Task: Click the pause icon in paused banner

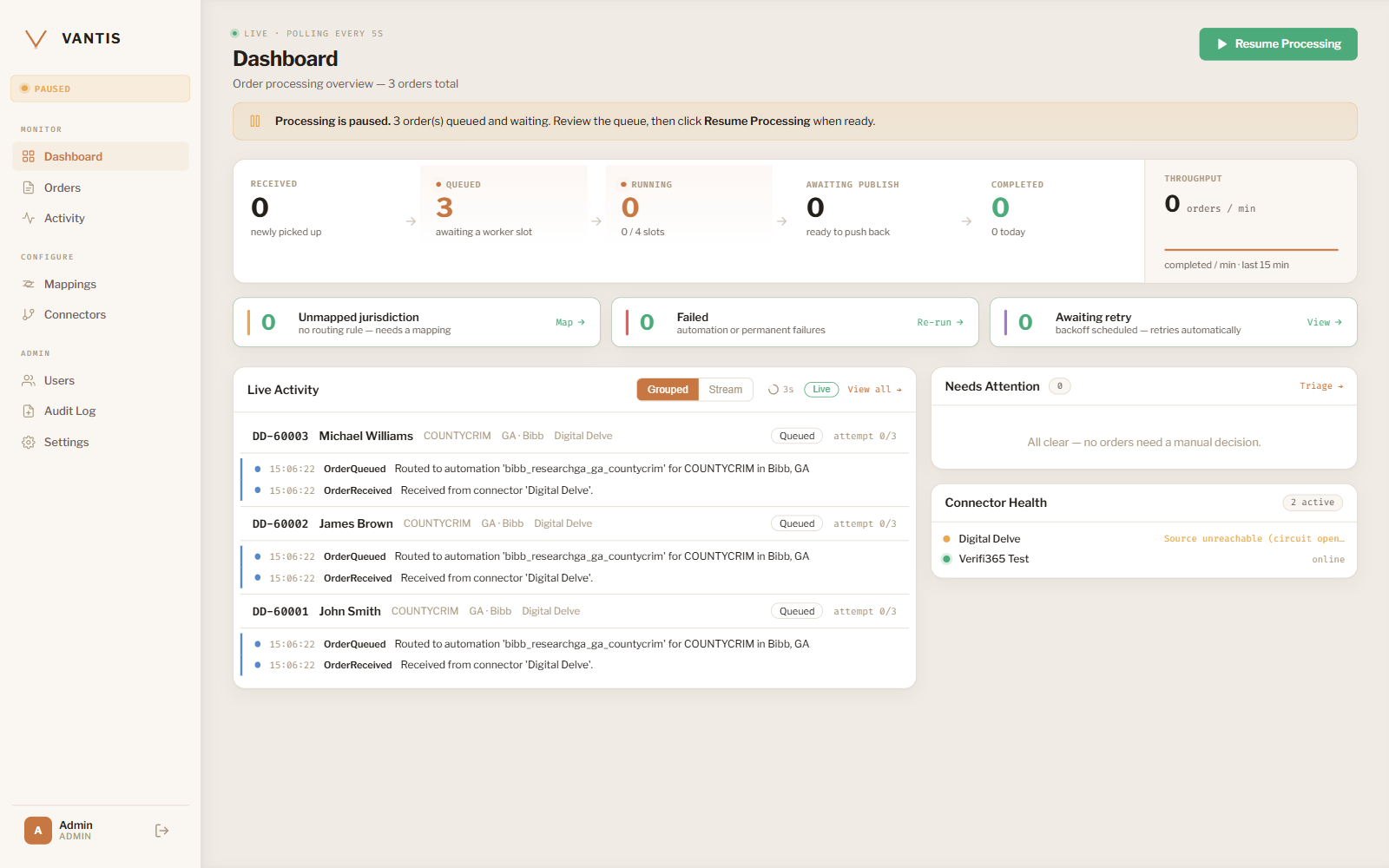Action: pos(255,122)
